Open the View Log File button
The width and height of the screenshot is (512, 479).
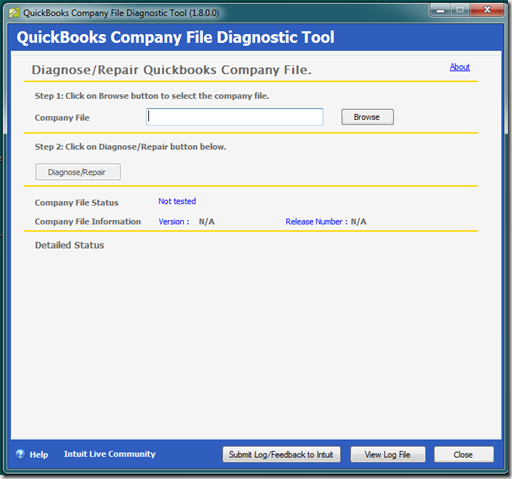pos(388,454)
